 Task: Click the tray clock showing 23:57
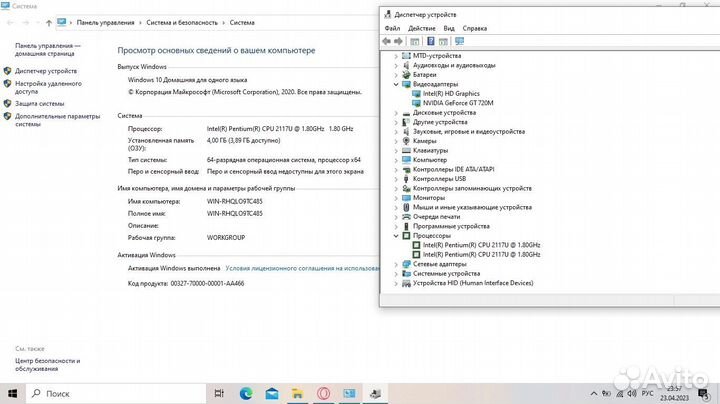[x=675, y=393]
